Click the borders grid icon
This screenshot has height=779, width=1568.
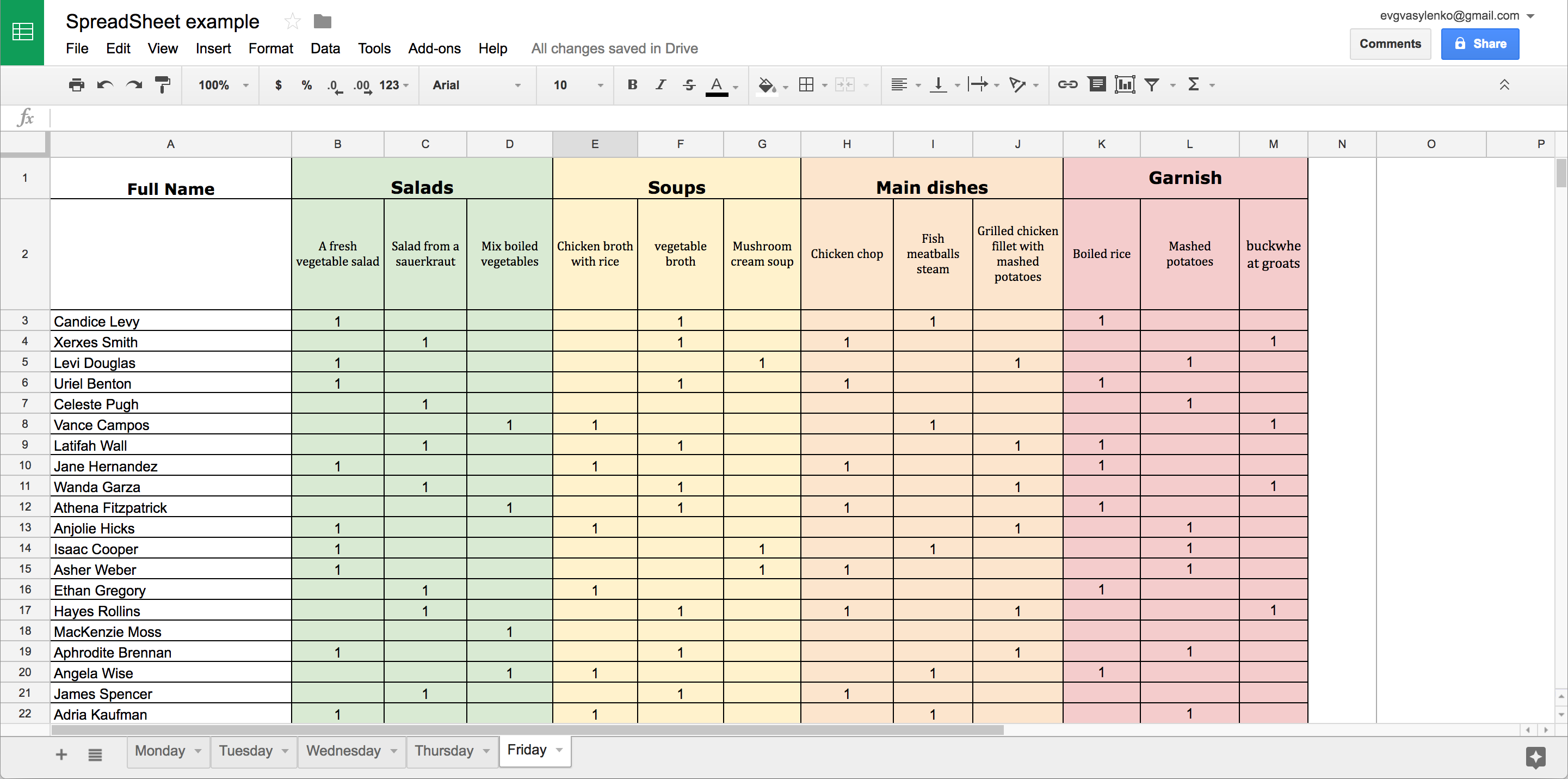tap(806, 85)
